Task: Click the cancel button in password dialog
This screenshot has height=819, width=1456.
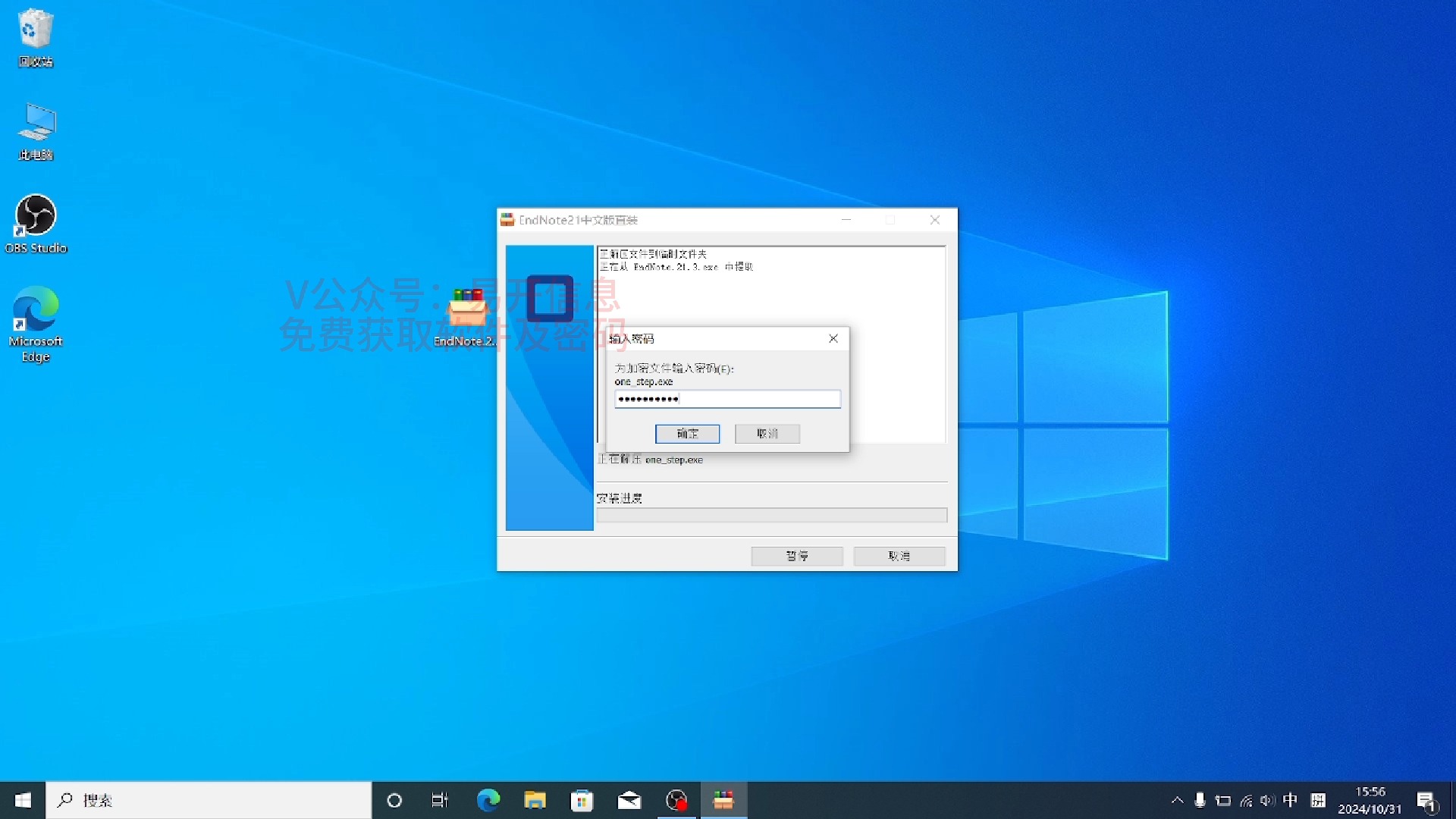Action: pyautogui.click(x=767, y=434)
